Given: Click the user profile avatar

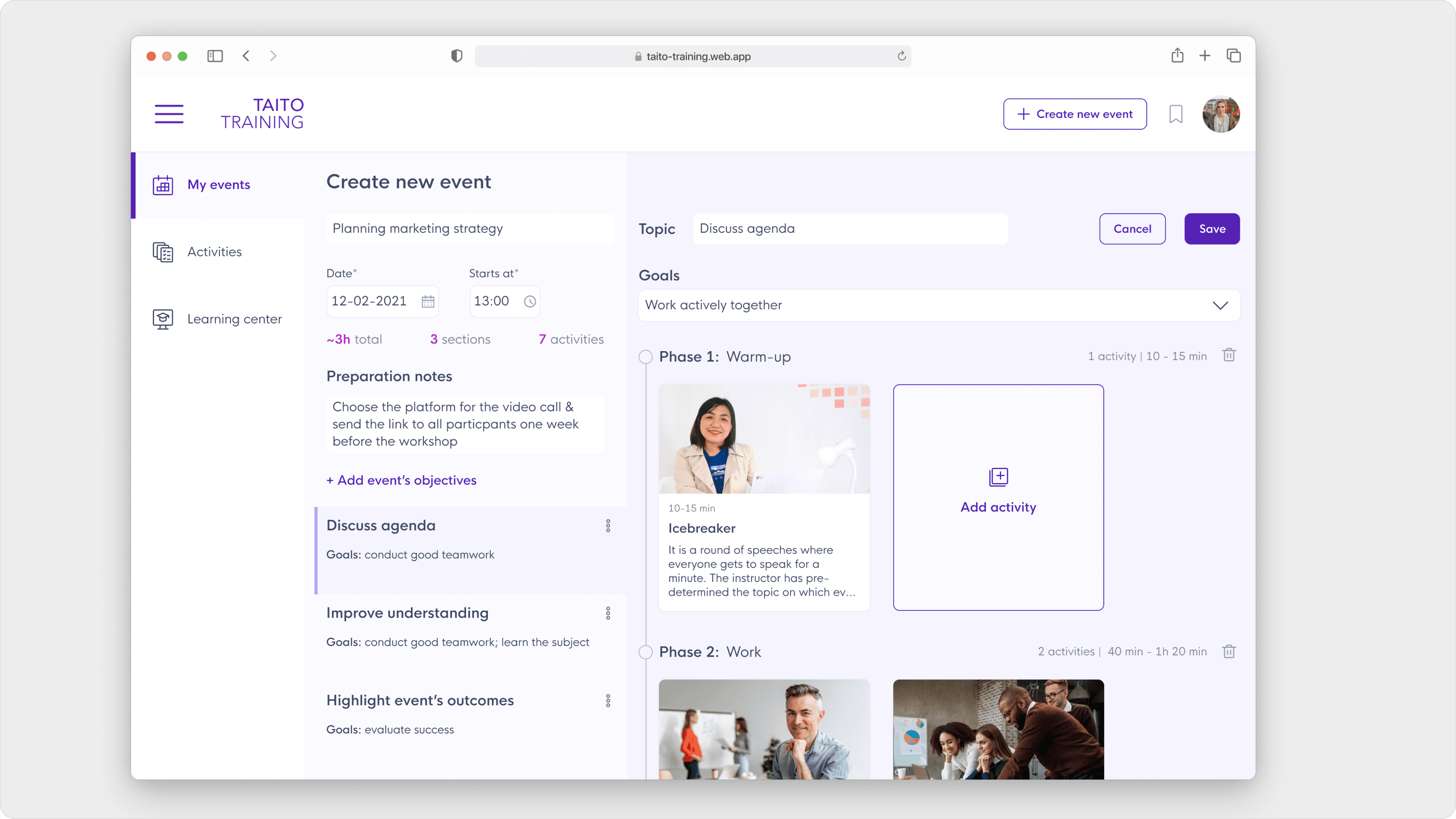Looking at the screenshot, I should 1221,114.
